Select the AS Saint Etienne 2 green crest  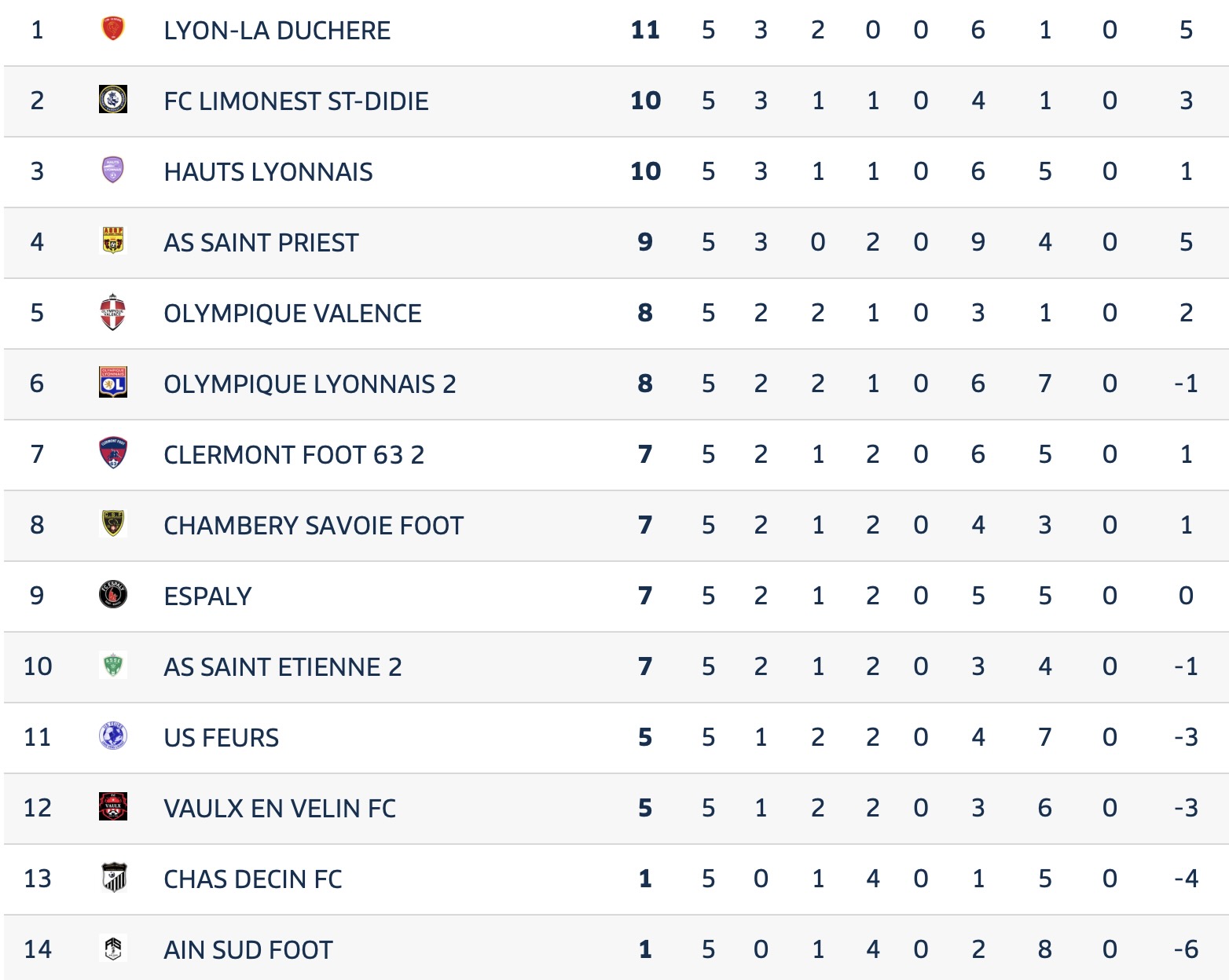[x=113, y=666]
